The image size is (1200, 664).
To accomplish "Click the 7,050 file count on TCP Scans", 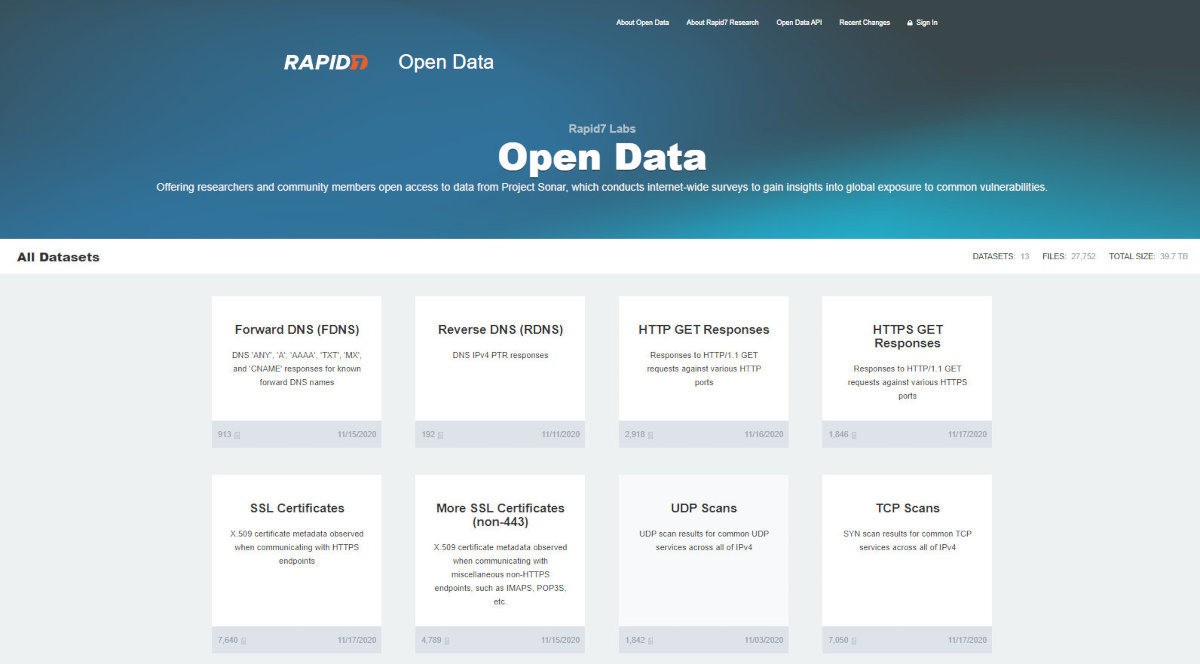I will [839, 640].
